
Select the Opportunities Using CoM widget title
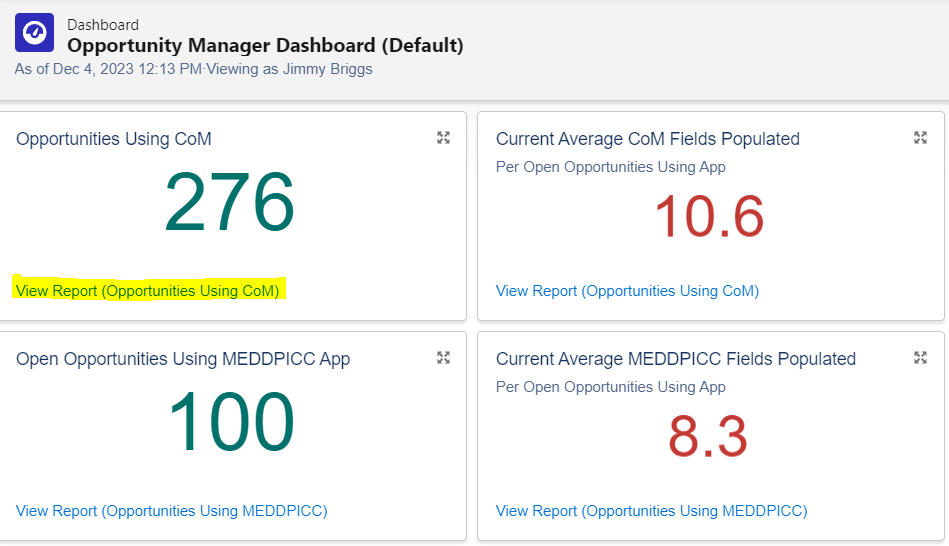(x=114, y=139)
